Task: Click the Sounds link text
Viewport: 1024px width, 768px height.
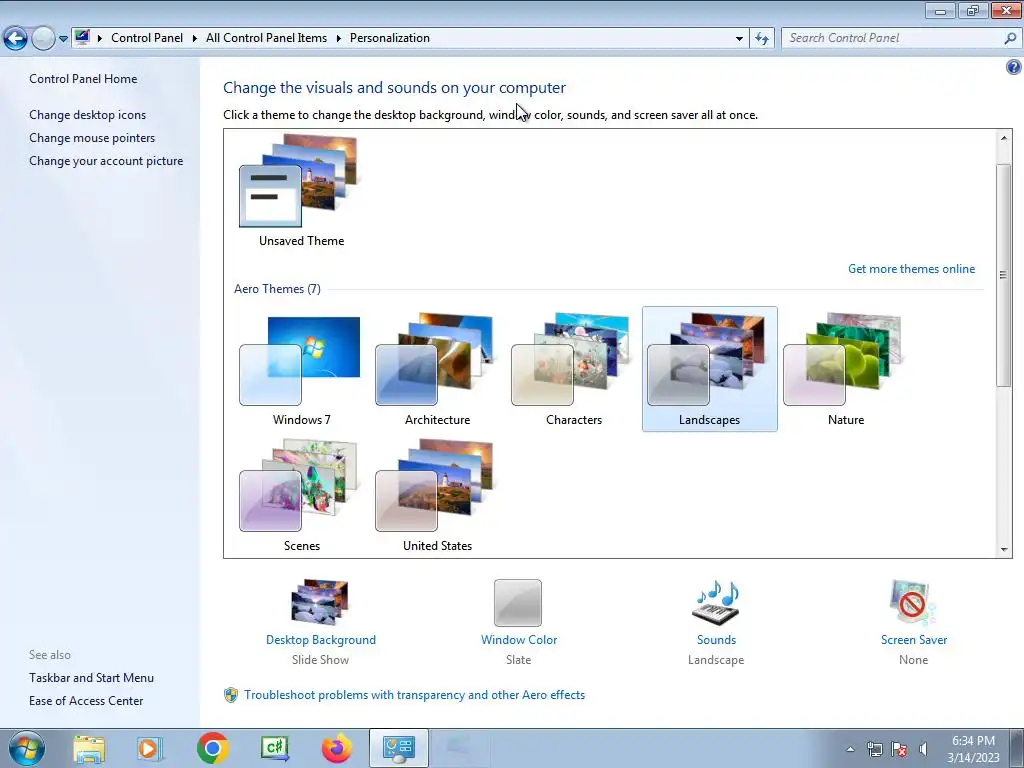Action: [x=716, y=640]
